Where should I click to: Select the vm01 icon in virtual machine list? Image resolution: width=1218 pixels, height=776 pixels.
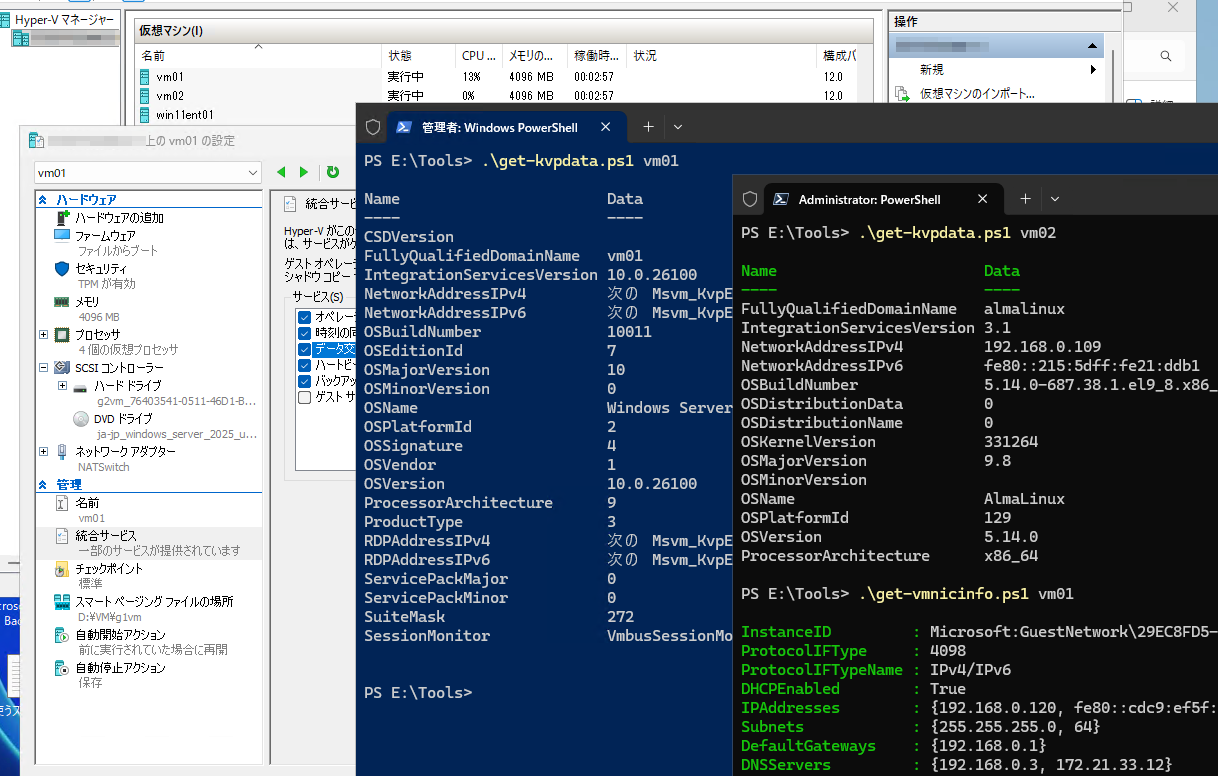(x=145, y=77)
